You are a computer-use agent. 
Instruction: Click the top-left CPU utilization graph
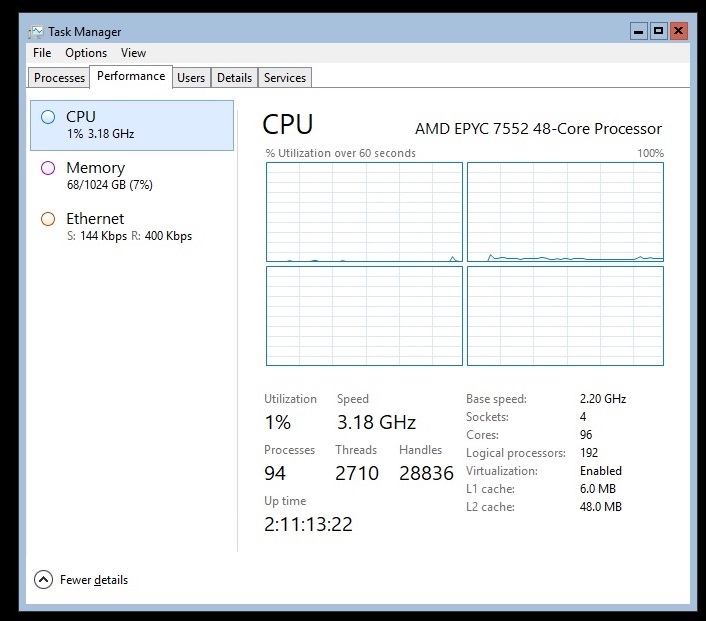tap(364, 212)
